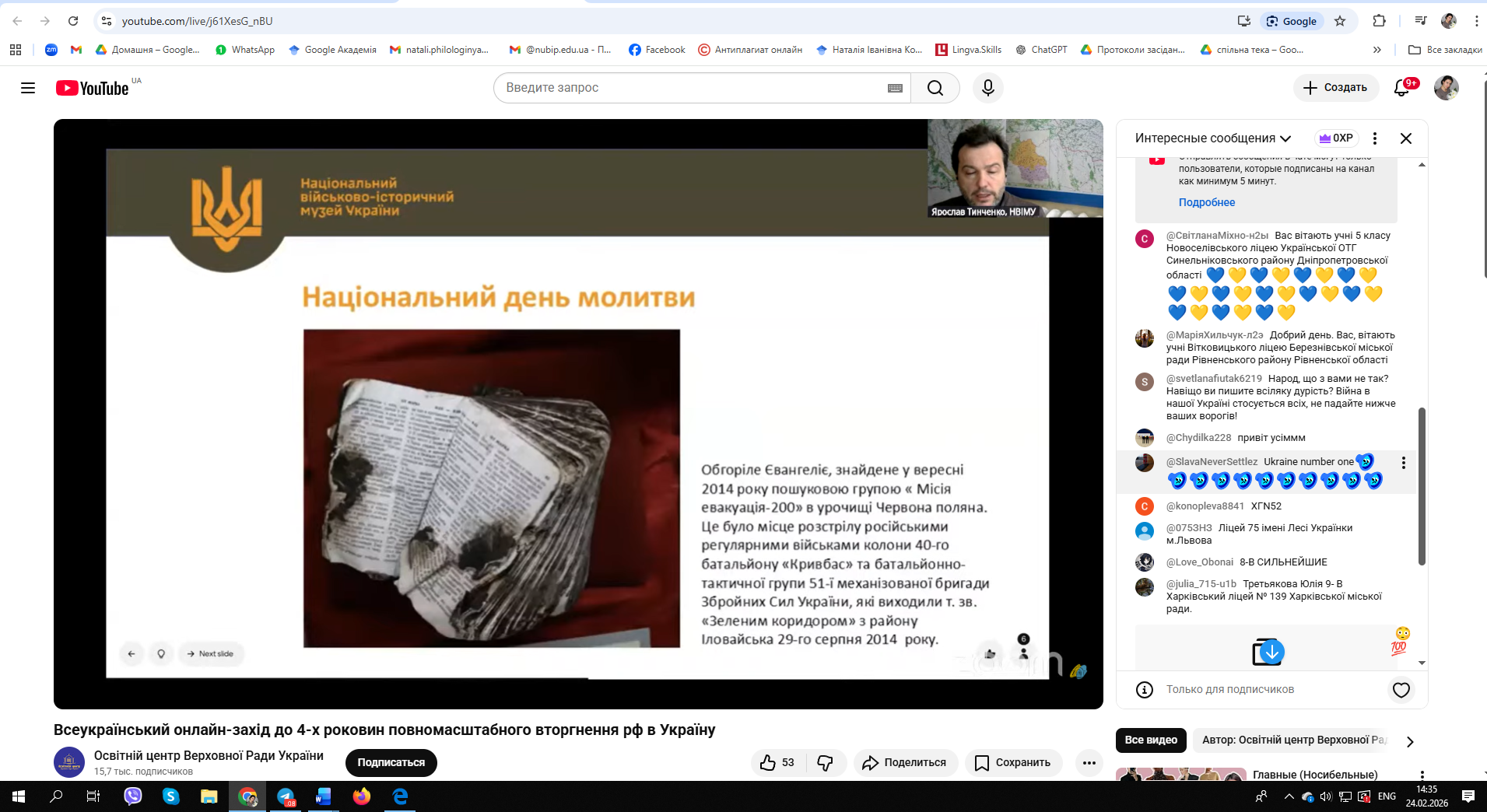The width and height of the screenshot is (1487, 812).
Task: Go to the YouTube home logo
Action: 93,88
